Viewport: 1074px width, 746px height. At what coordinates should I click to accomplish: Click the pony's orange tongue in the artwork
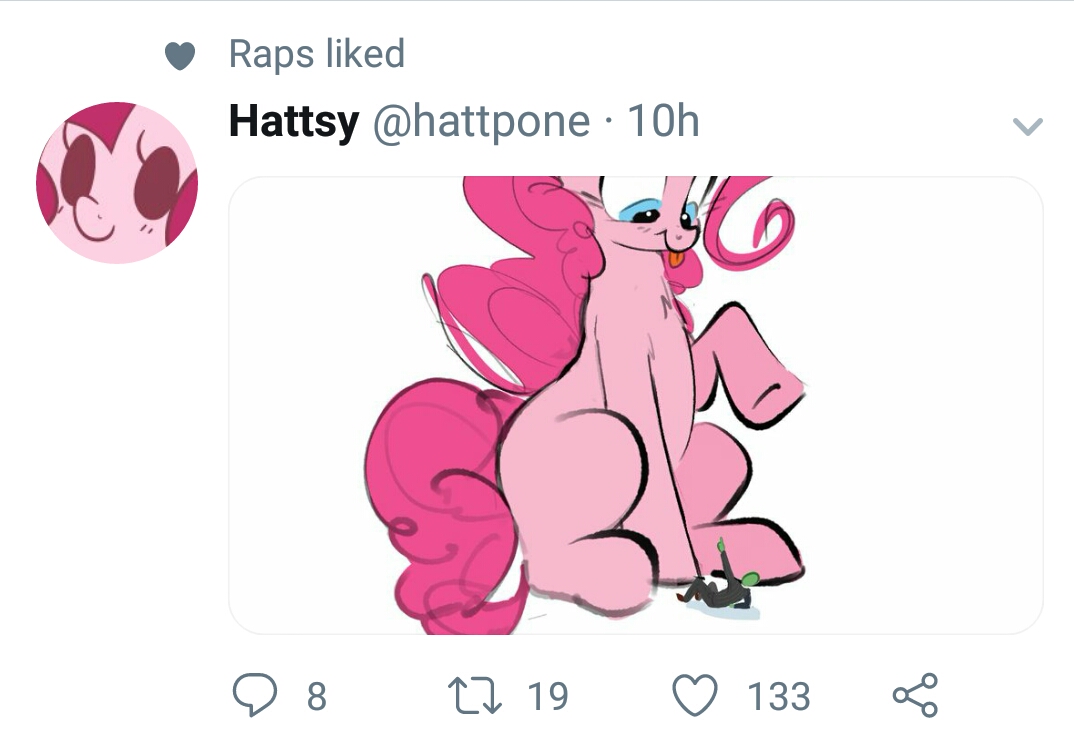[x=677, y=262]
